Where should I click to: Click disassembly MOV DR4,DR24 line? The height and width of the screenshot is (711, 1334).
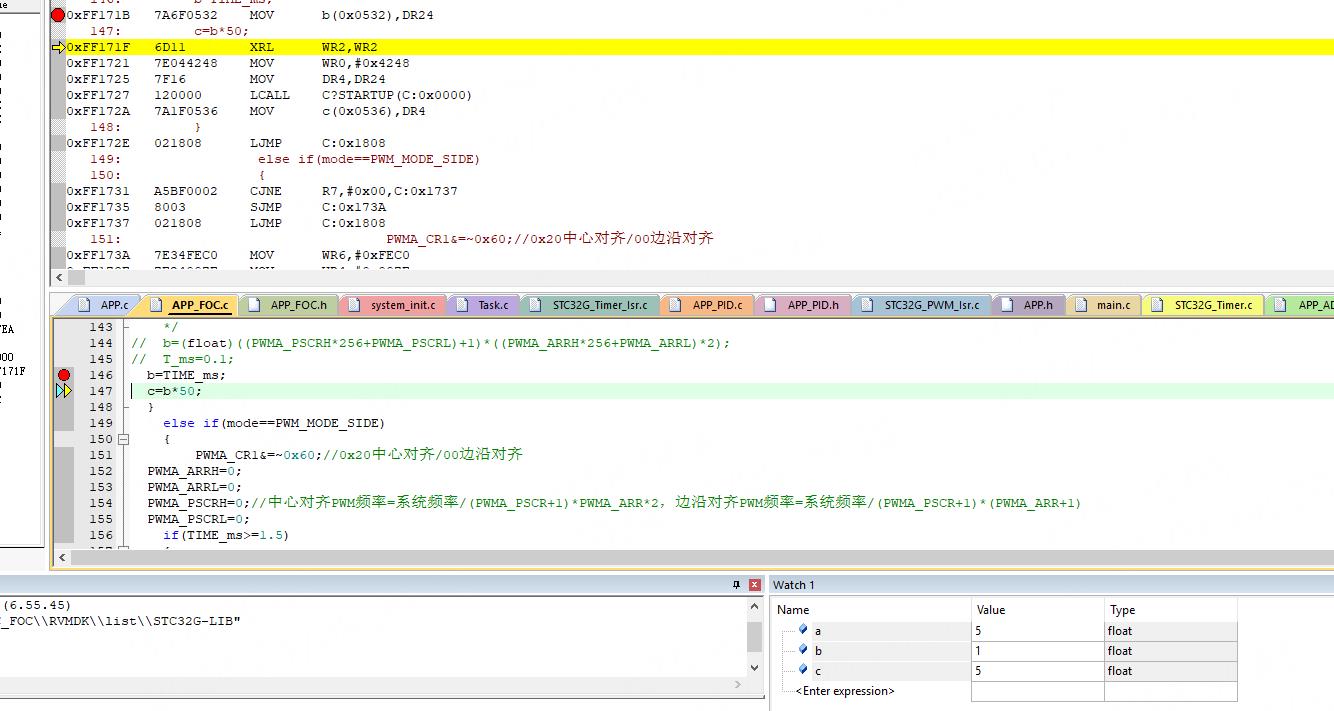[x=226, y=79]
